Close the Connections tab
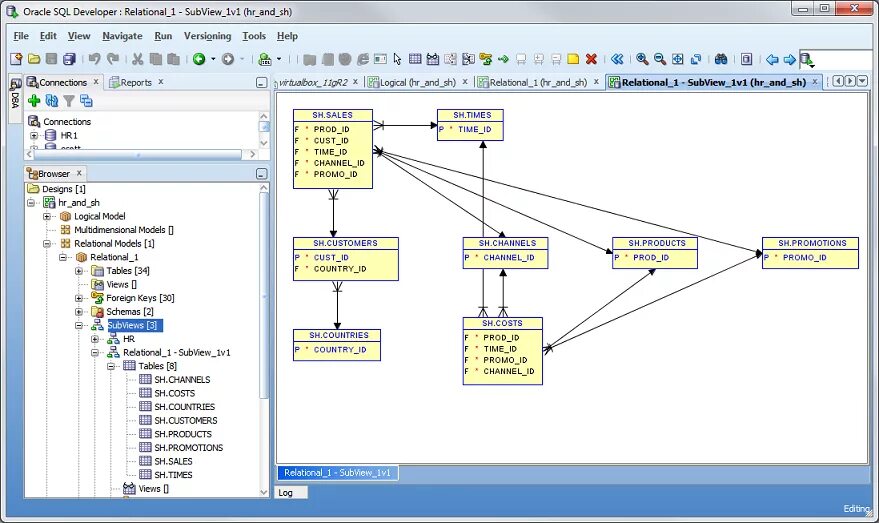Screen dimensions: 879x523 coord(96,82)
